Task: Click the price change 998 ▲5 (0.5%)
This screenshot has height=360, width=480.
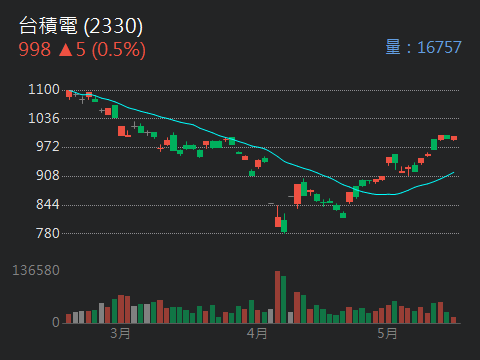Action: pos(82,50)
